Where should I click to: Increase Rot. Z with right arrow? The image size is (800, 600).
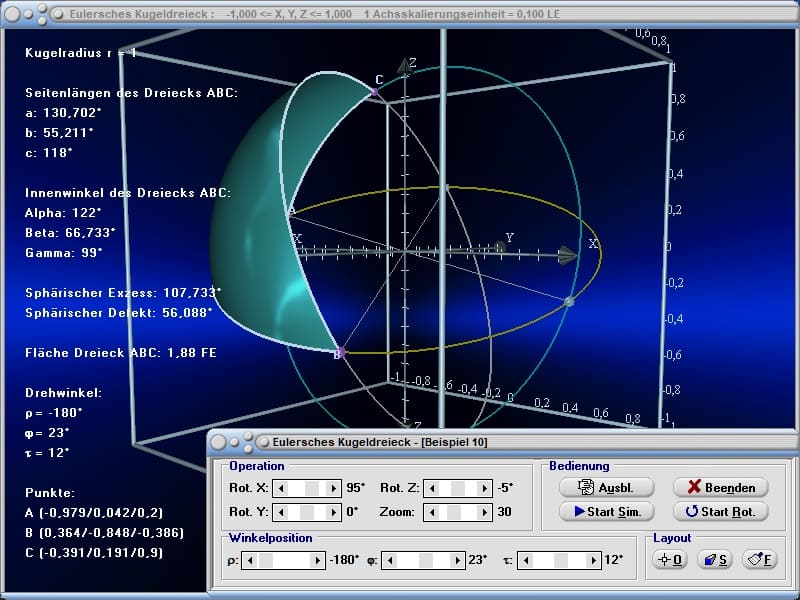click(485, 488)
